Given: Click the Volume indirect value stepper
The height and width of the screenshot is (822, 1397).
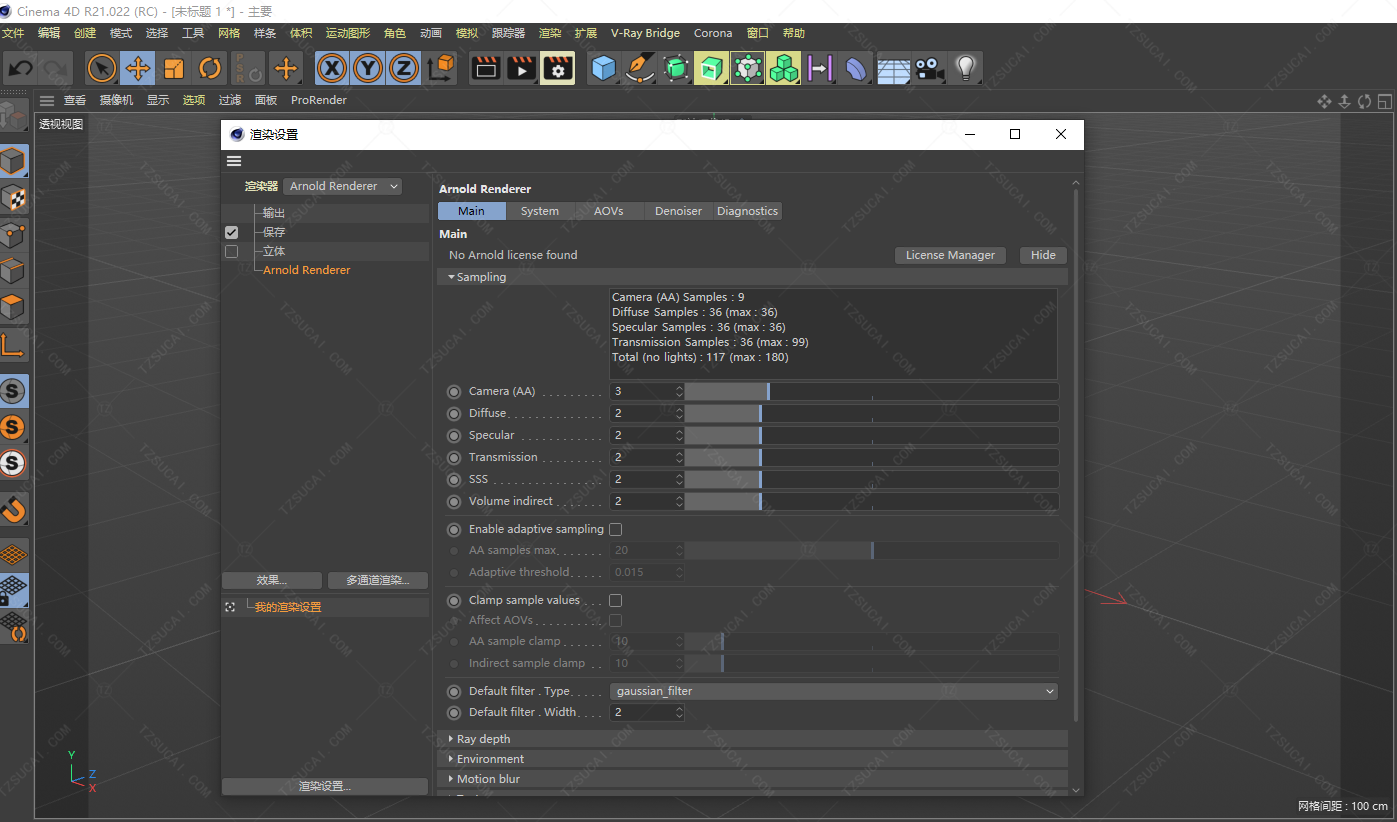Looking at the screenshot, I should [x=679, y=501].
